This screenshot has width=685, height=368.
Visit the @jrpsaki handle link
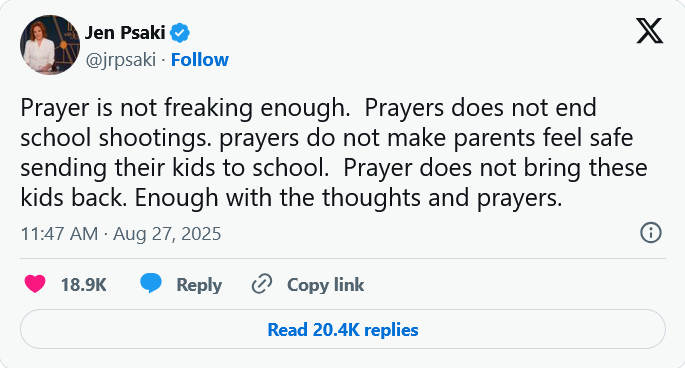click(x=121, y=60)
